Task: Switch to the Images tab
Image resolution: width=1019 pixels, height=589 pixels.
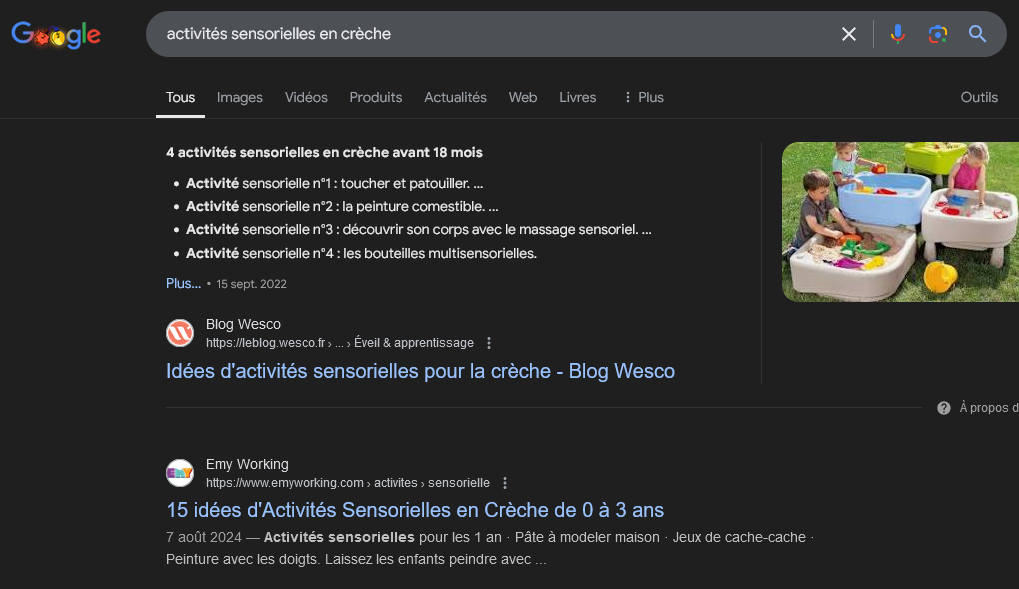Action: pos(240,98)
